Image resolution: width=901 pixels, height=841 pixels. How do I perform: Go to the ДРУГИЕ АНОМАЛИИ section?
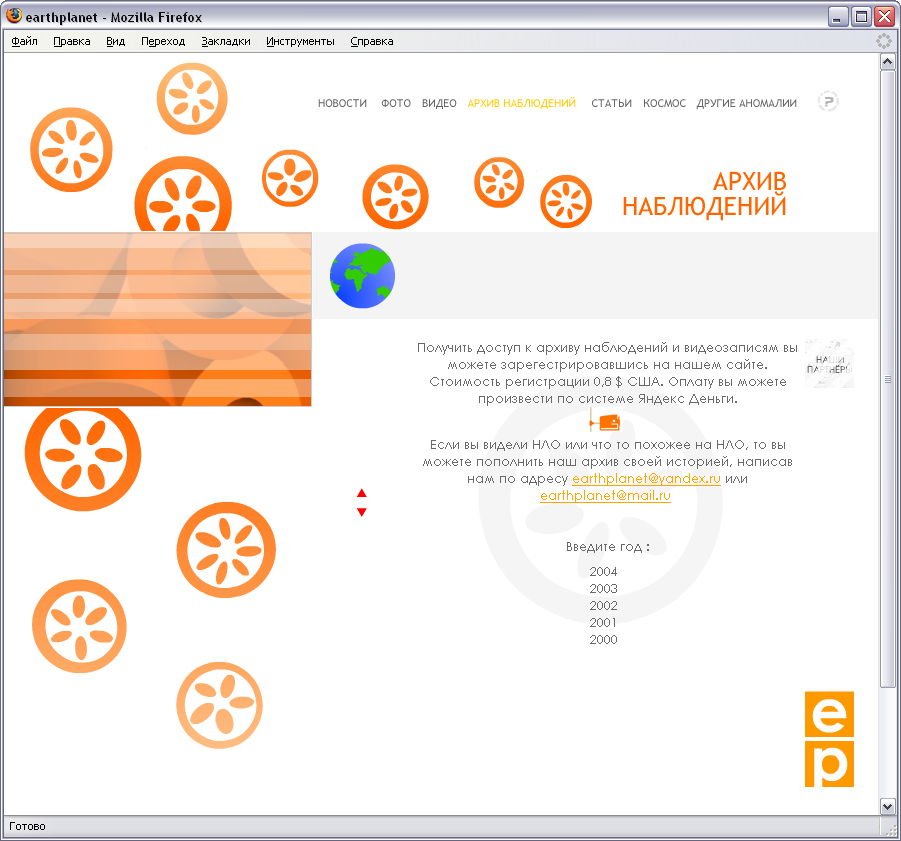pyautogui.click(x=746, y=103)
